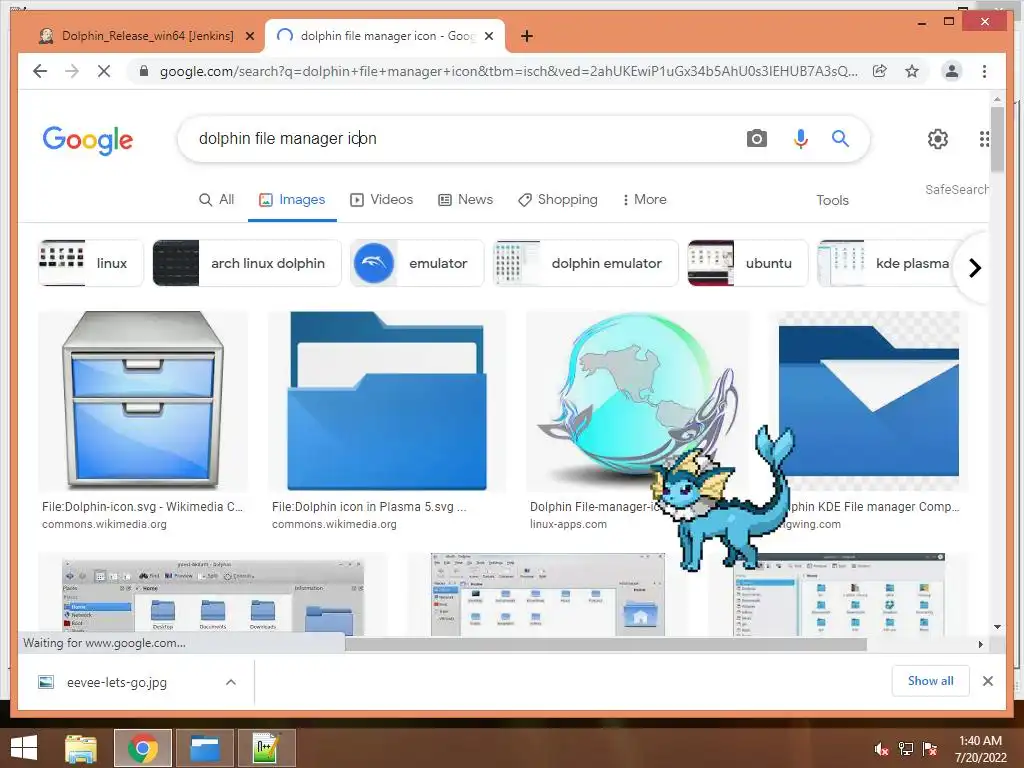Select the dolphin emulator suggestion chip

coord(586,263)
